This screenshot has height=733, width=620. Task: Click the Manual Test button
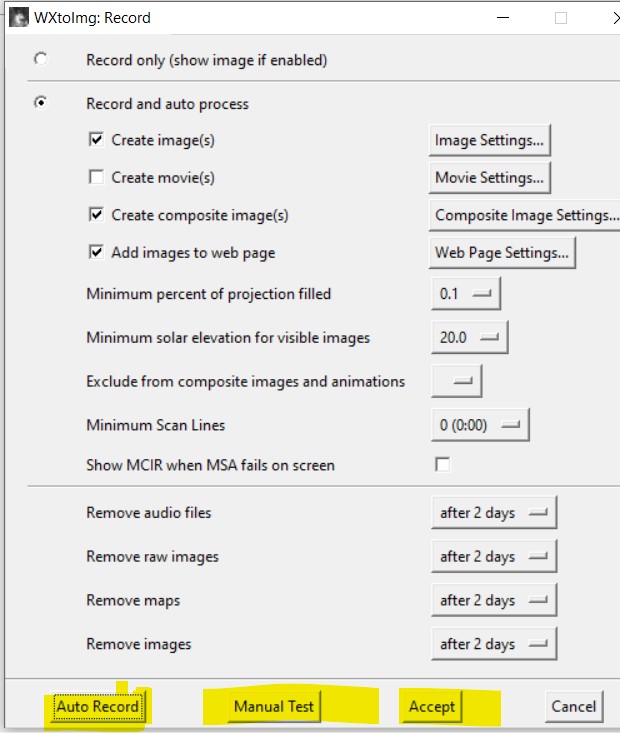(x=274, y=706)
